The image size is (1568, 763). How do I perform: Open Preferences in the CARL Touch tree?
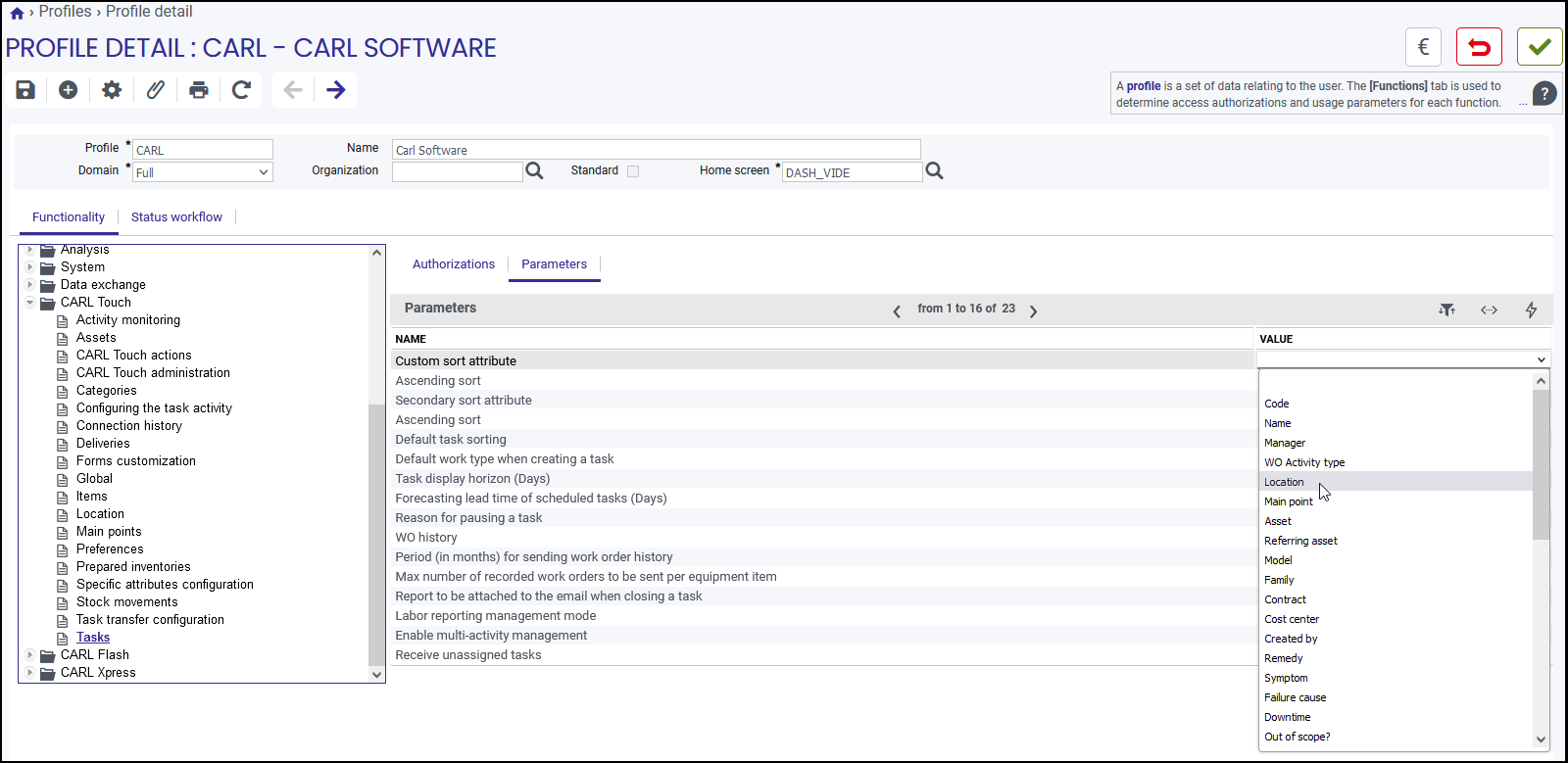tap(110, 549)
